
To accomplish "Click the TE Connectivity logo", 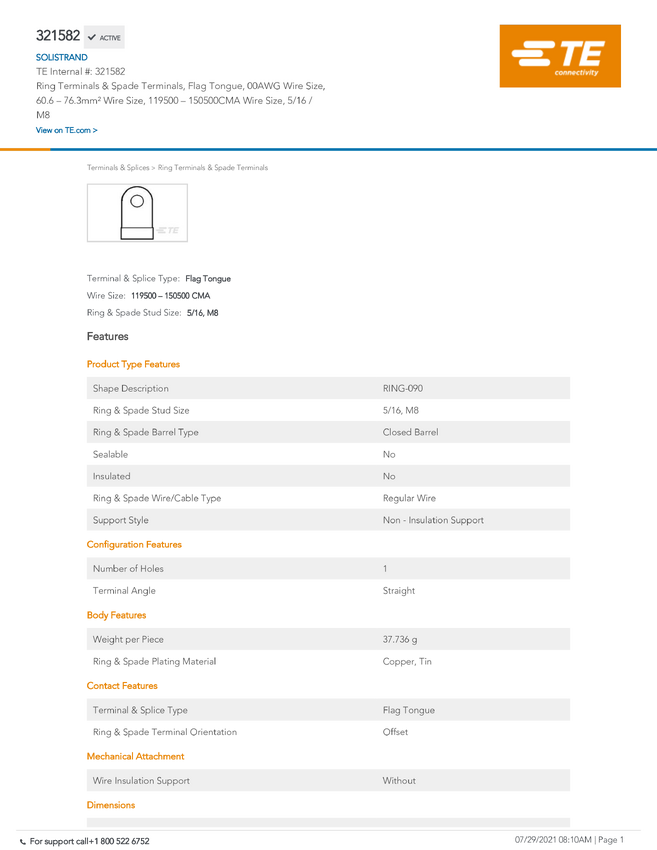I will pos(560,56).
